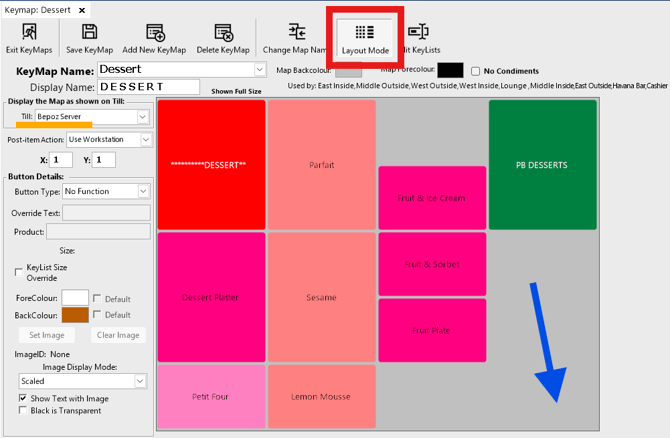Click the Lemon Mousse key
This screenshot has height=438, width=670.
click(x=321, y=397)
